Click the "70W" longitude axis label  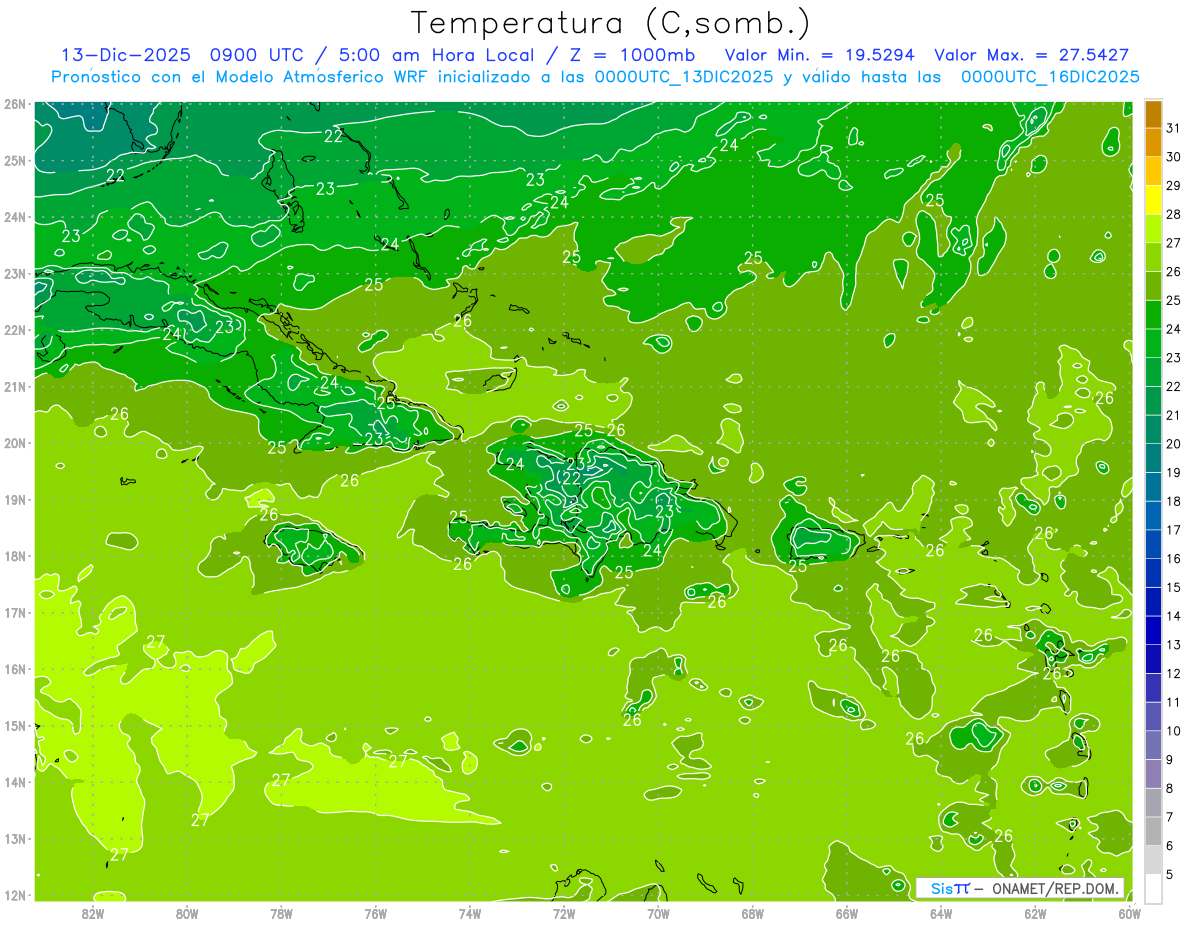[x=658, y=913]
